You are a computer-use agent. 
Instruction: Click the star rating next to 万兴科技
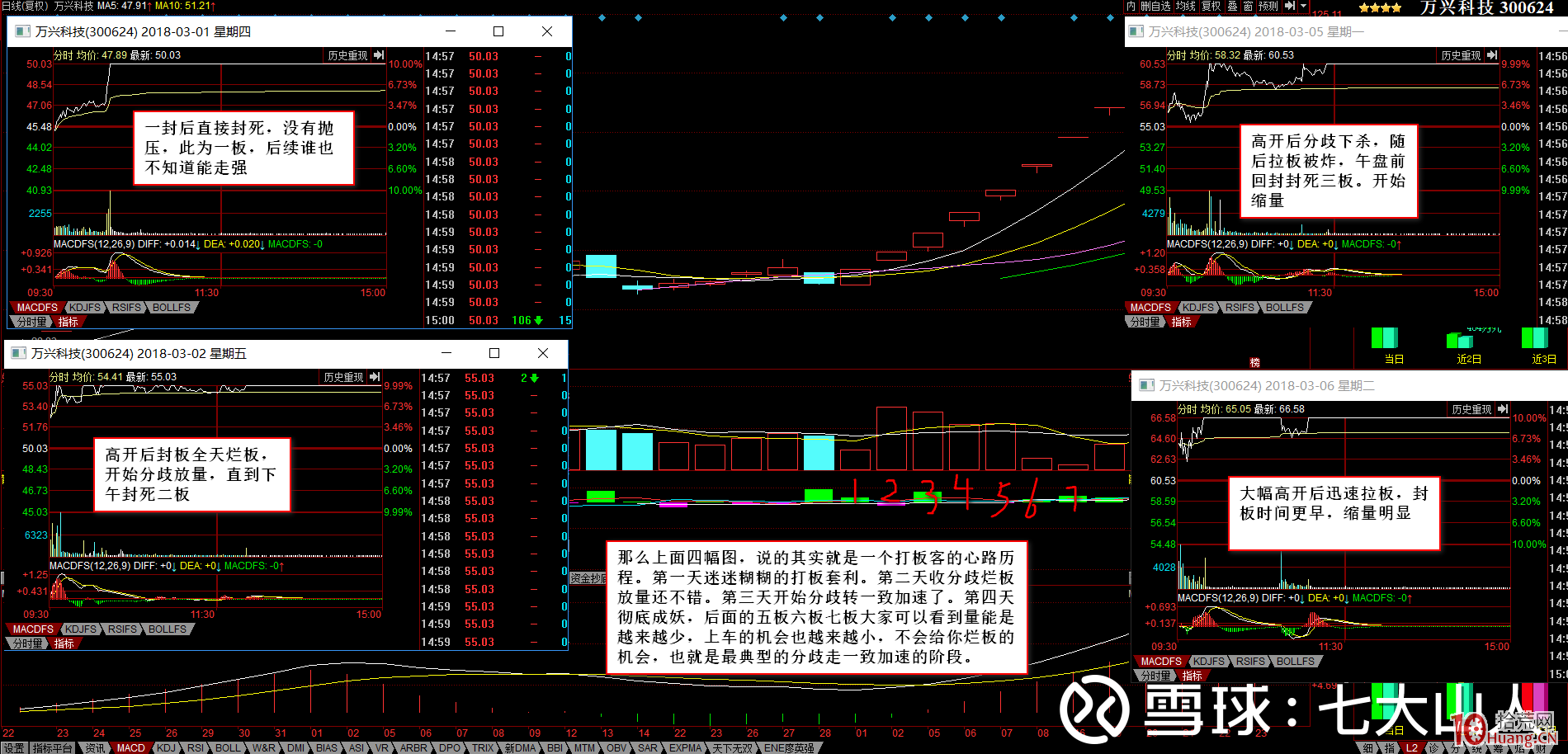(1380, 7)
